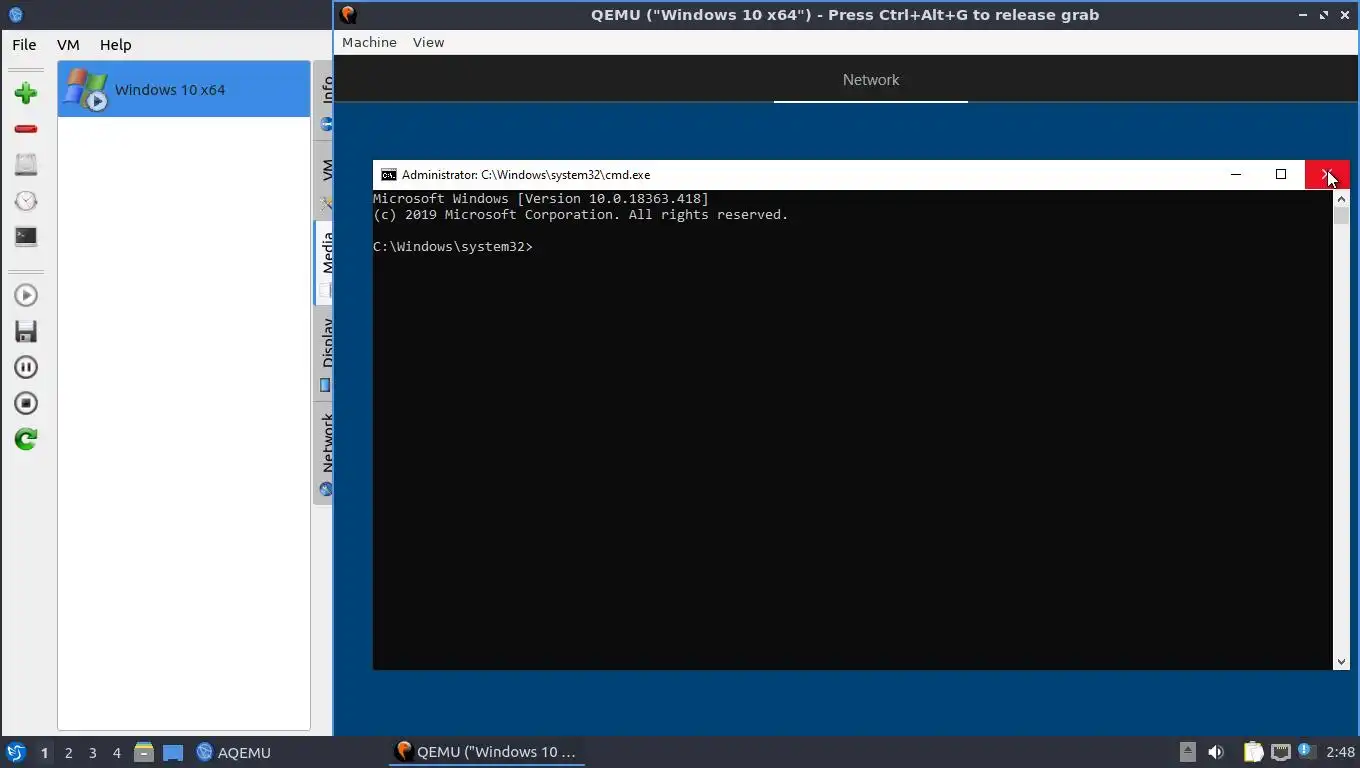Click the floppy disk save VM icon
The image size is (1360, 768).
tap(26, 331)
